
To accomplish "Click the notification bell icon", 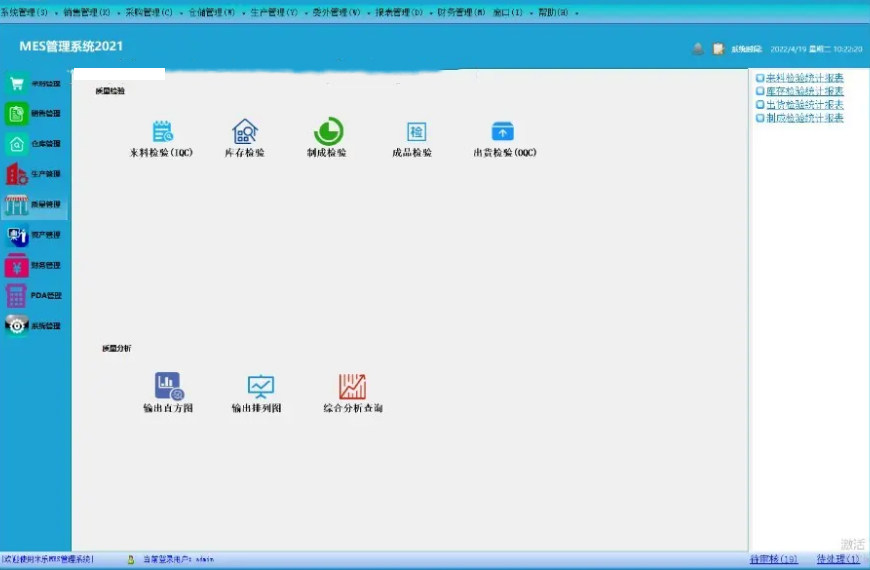I will (x=698, y=49).
